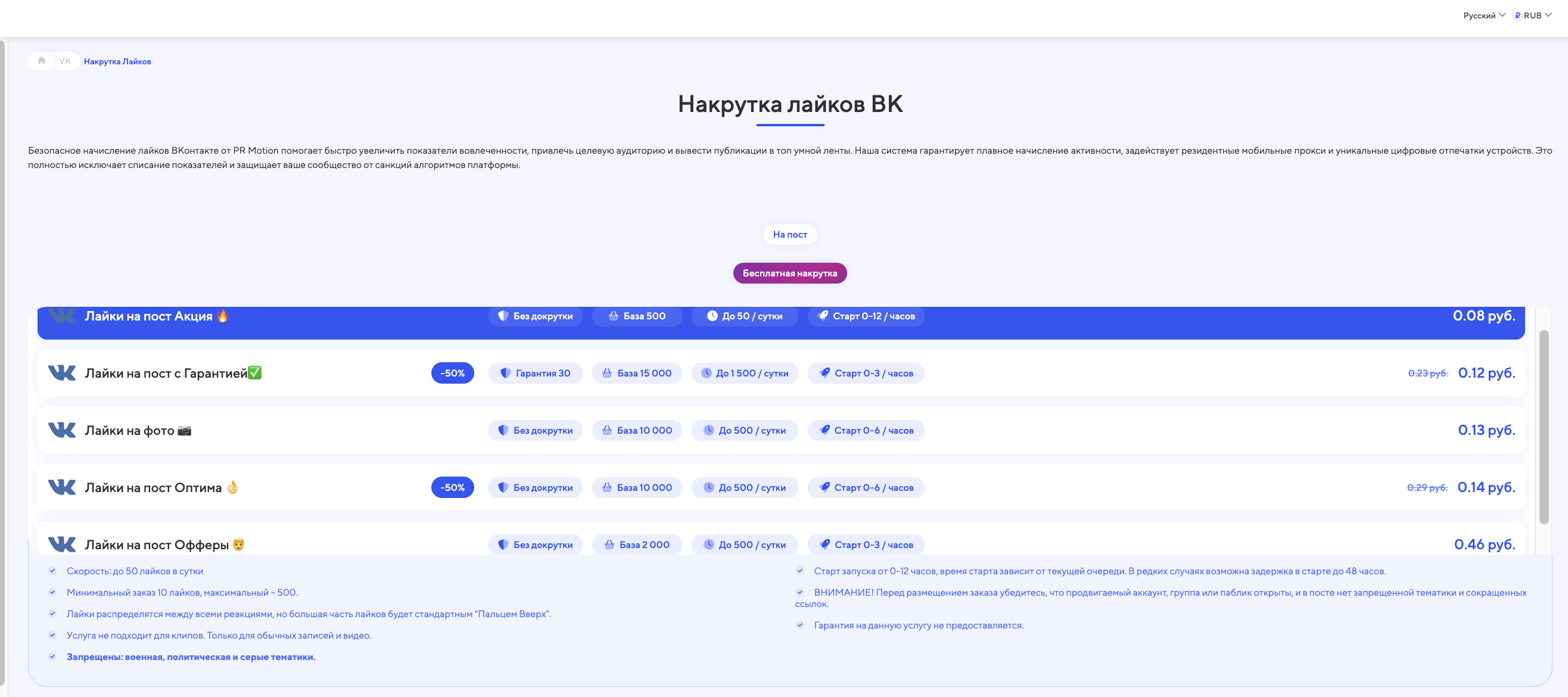Click the rocket icon in Лайки на фото row

point(824,430)
